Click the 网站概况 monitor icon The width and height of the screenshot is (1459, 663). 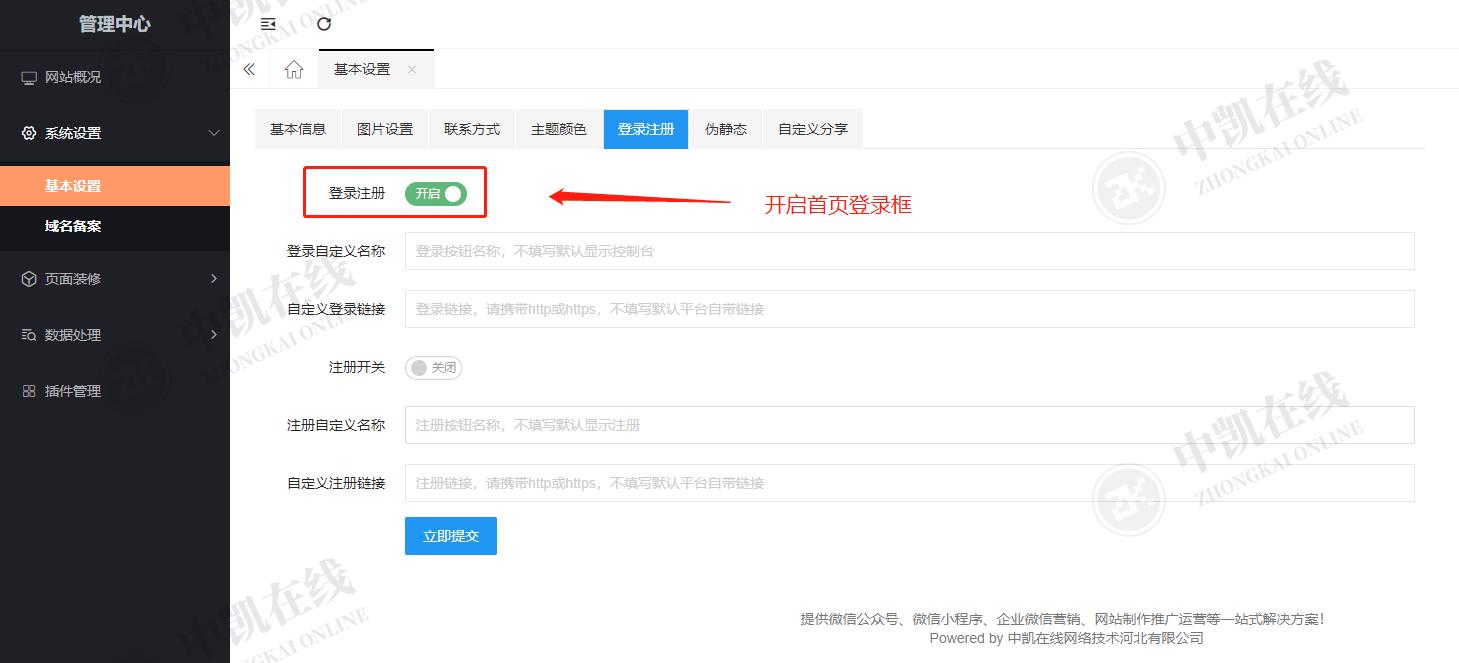point(29,77)
